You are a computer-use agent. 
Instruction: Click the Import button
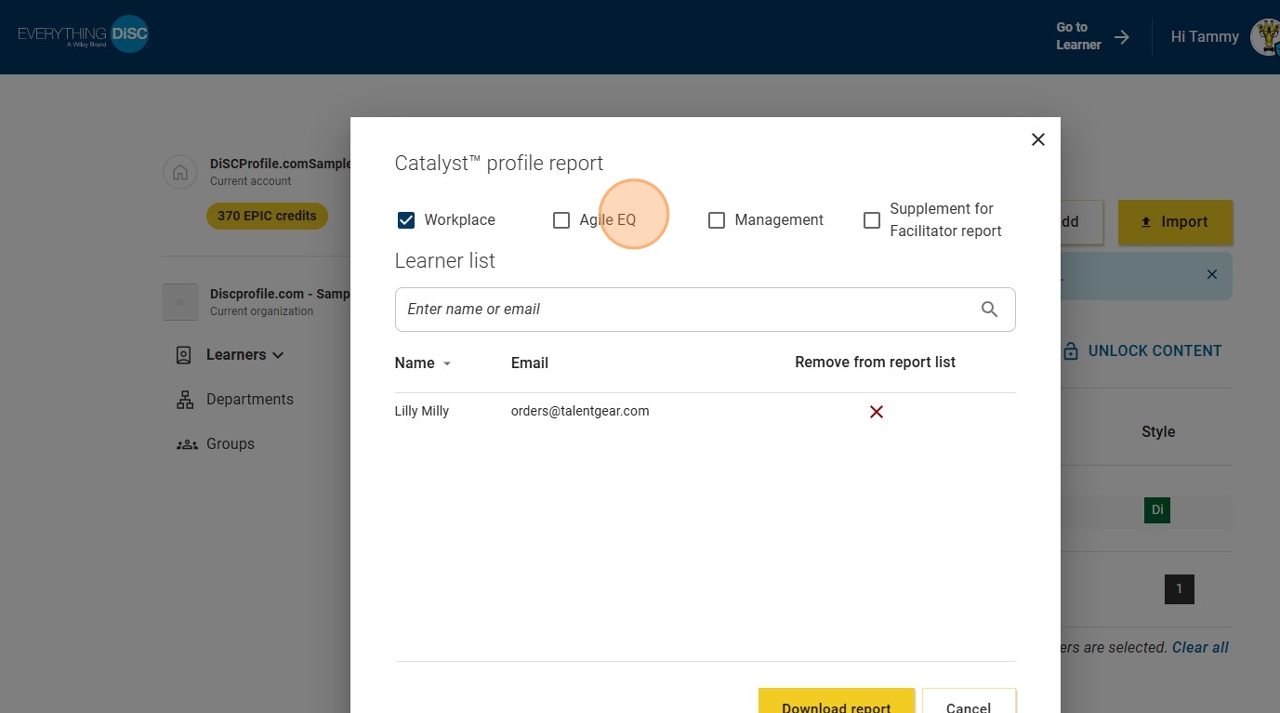pyautogui.click(x=1175, y=222)
